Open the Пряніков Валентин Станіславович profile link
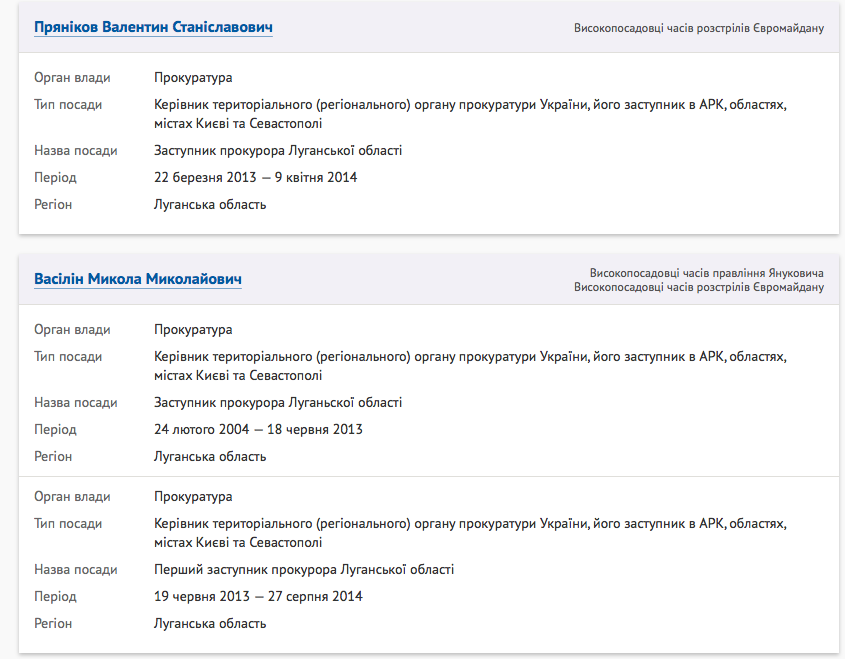 coord(153,27)
